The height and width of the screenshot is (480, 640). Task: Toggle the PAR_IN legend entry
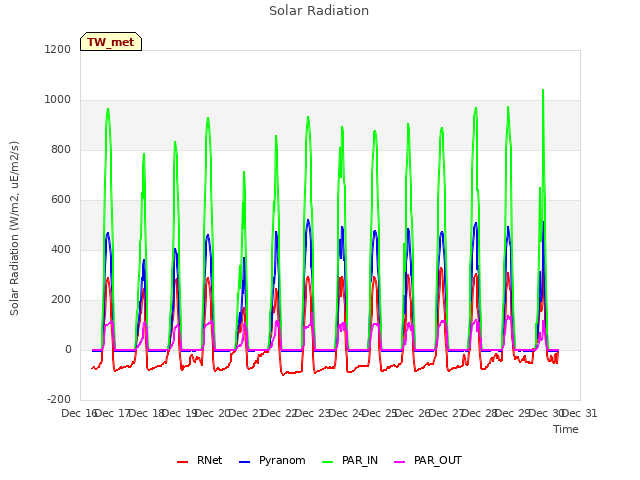(x=350, y=461)
